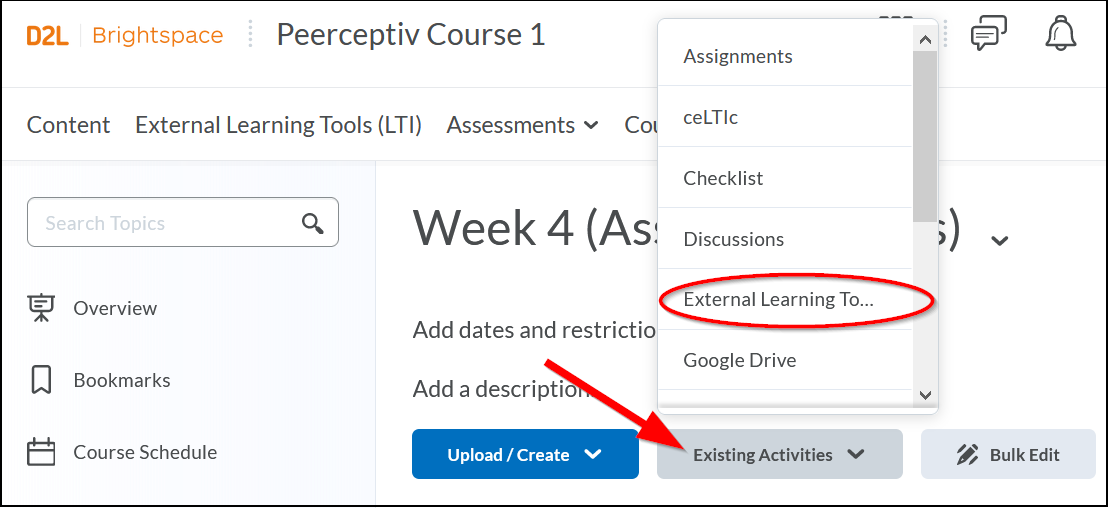Open the notifications bell icon

pos(1060,35)
